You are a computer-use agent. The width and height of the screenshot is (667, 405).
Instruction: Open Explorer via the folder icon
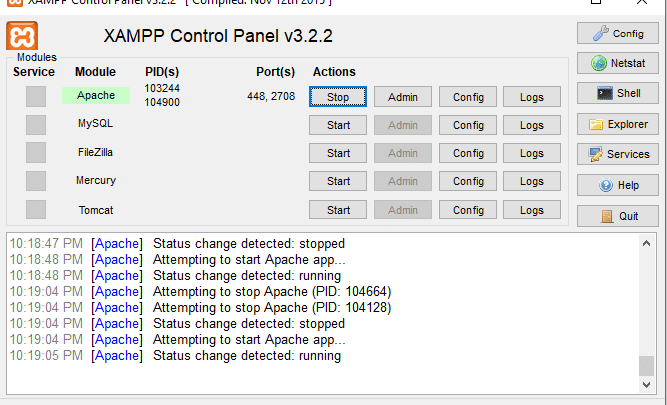(596, 125)
